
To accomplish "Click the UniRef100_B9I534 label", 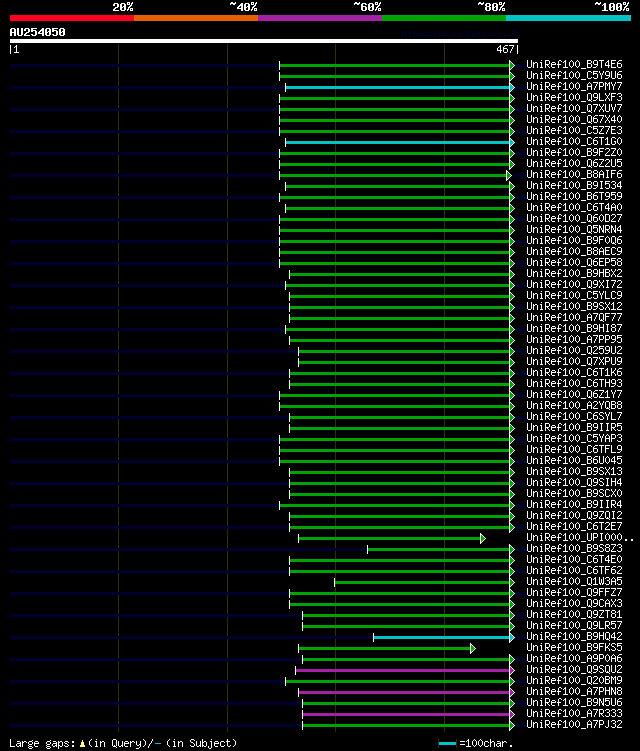I will (x=574, y=185).
